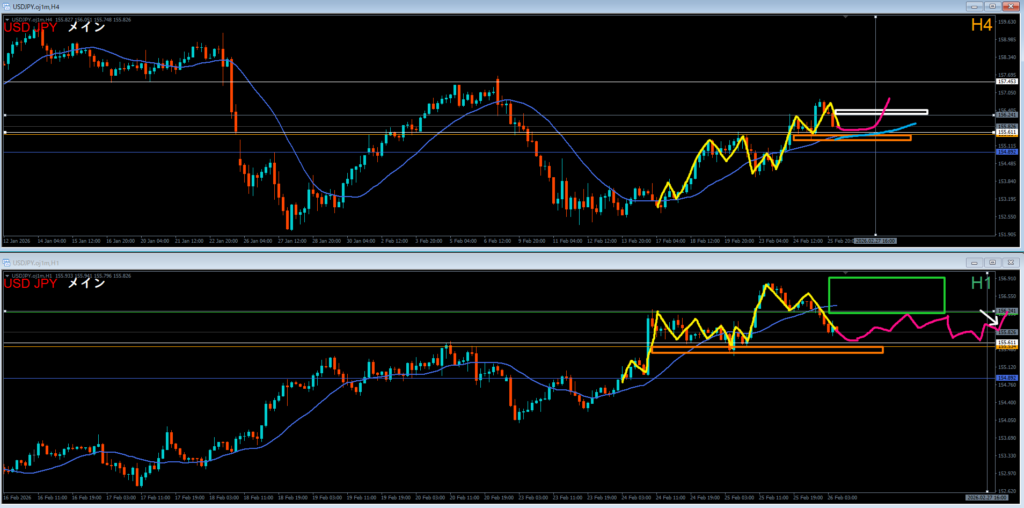Click the メイン label in H1 chart
The width and height of the screenshot is (1024, 508).
pos(86,283)
